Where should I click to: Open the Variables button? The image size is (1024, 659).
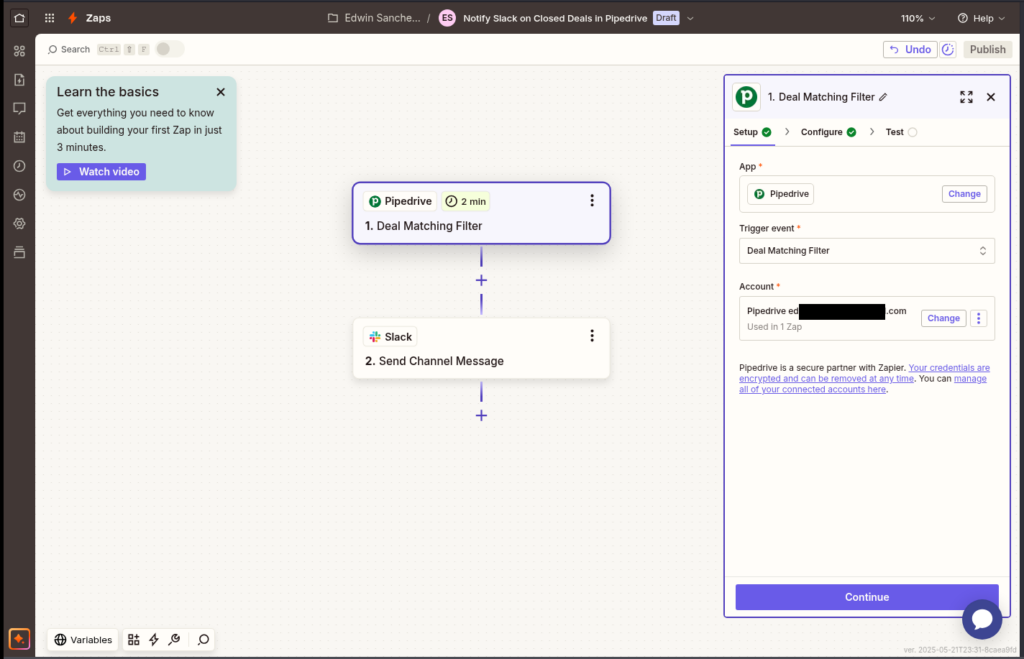click(x=83, y=639)
